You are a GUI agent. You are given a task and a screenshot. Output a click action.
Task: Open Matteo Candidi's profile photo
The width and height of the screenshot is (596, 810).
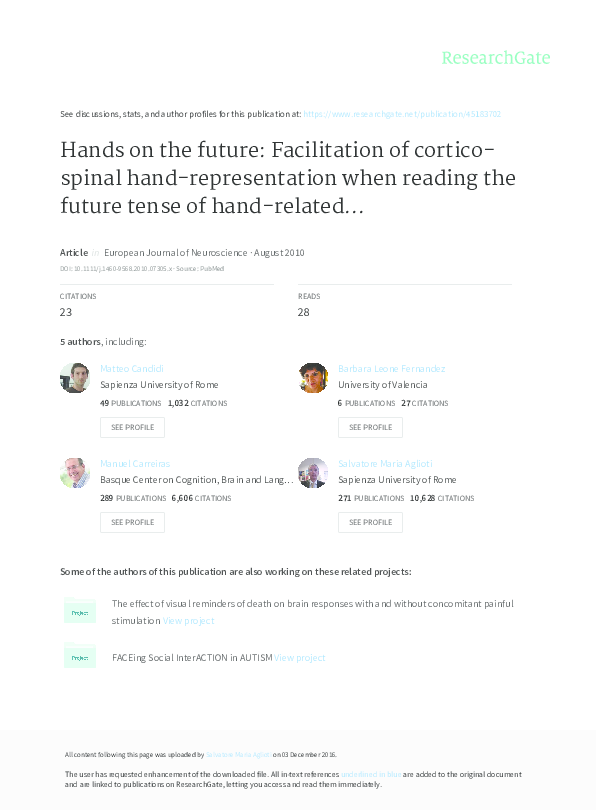tap(75, 378)
